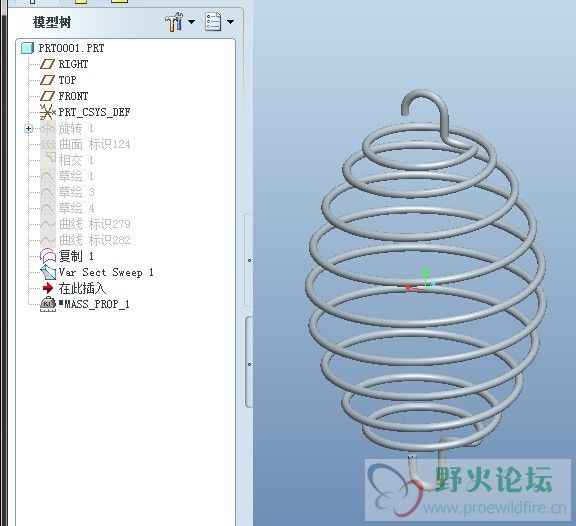Image resolution: width=576 pixels, height=526 pixels.
Task: Select the PRT_CSYS_DEF coordinate system icon
Action: 47,112
